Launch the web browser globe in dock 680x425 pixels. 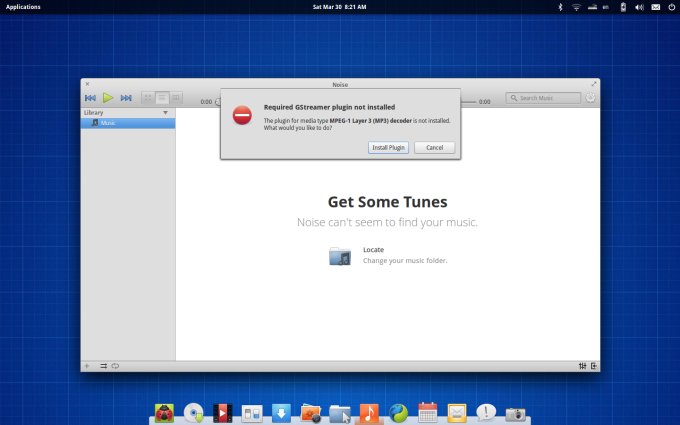point(398,413)
